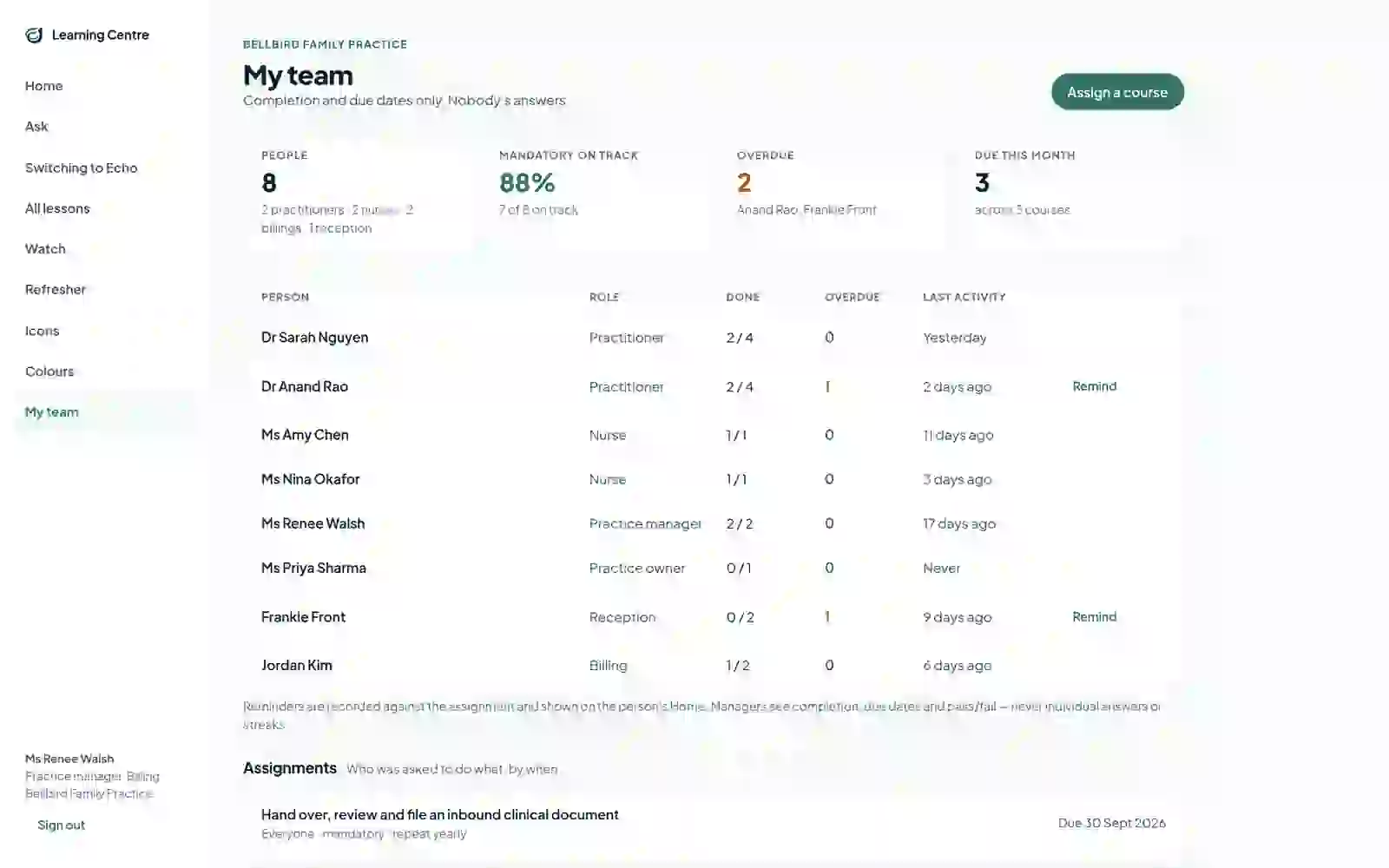Click the People count of 8

point(269,183)
